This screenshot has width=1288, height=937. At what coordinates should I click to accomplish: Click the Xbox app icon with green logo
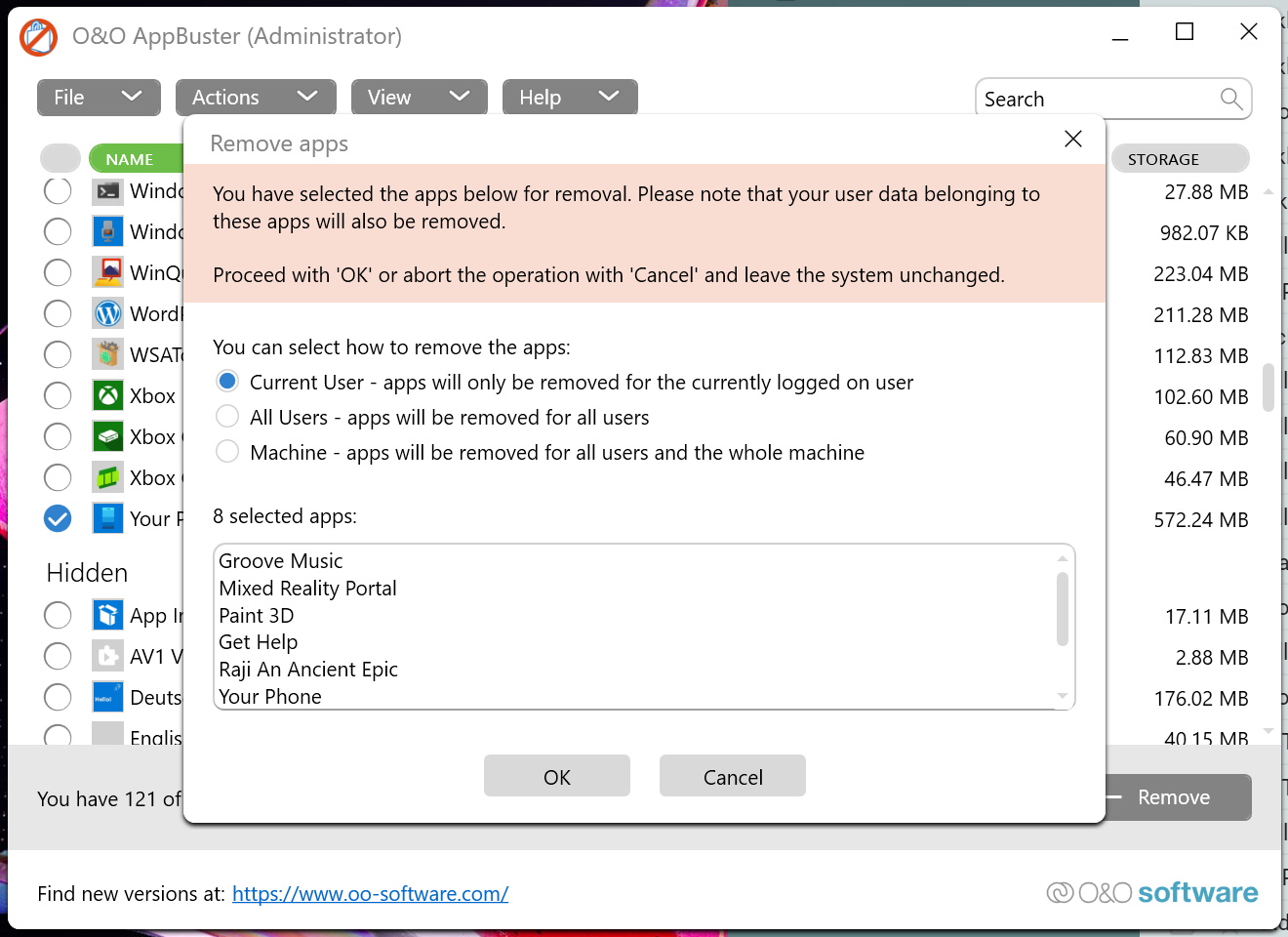tap(108, 395)
